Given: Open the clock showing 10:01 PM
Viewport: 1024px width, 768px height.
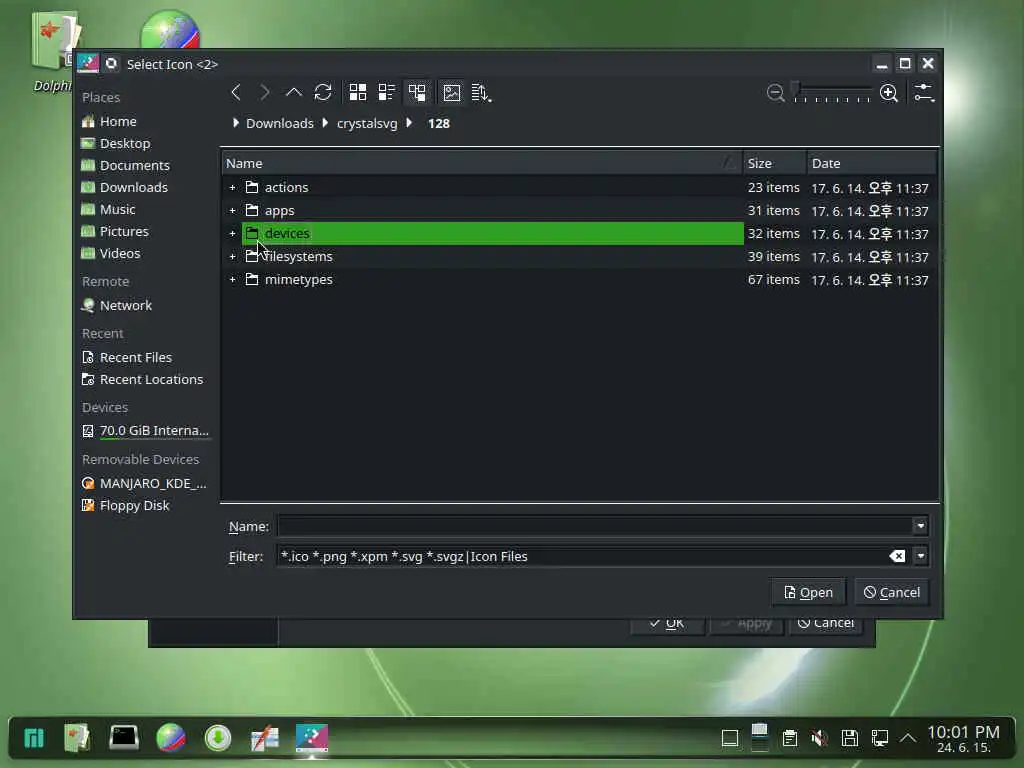Looking at the screenshot, I should [x=964, y=739].
